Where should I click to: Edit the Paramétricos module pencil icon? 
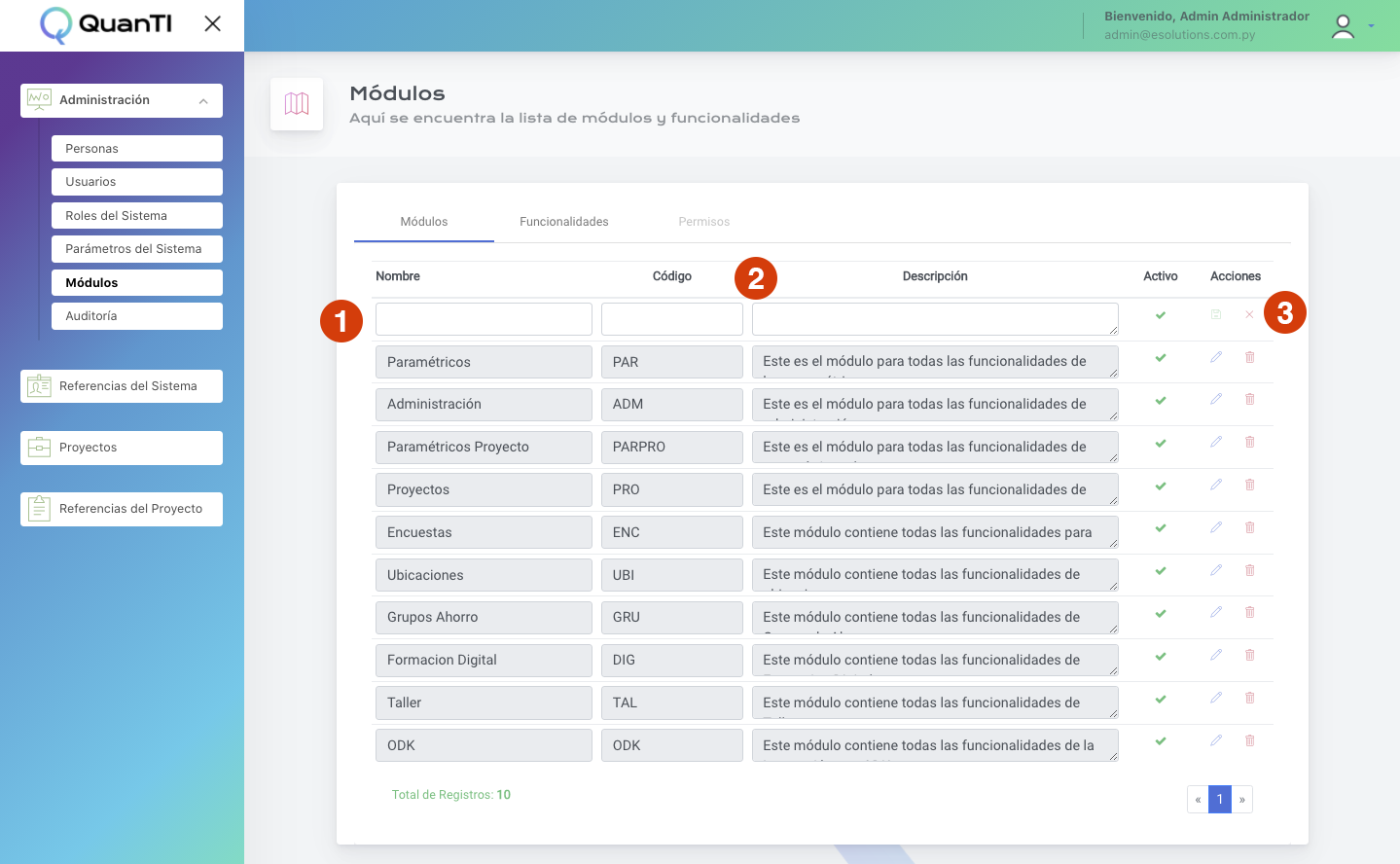point(1216,357)
